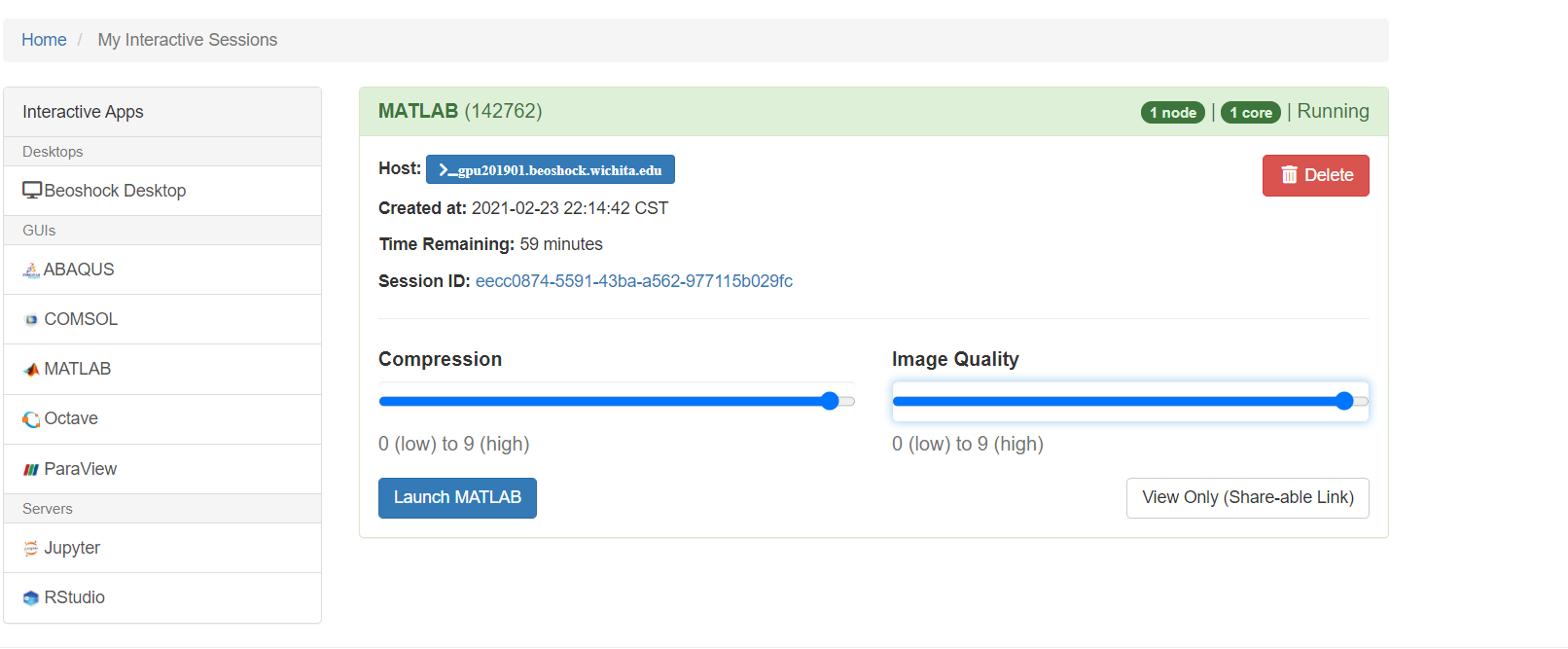Select COMSOL in Interactive Apps
This screenshot has height=649, width=1568.
pyautogui.click(x=162, y=319)
